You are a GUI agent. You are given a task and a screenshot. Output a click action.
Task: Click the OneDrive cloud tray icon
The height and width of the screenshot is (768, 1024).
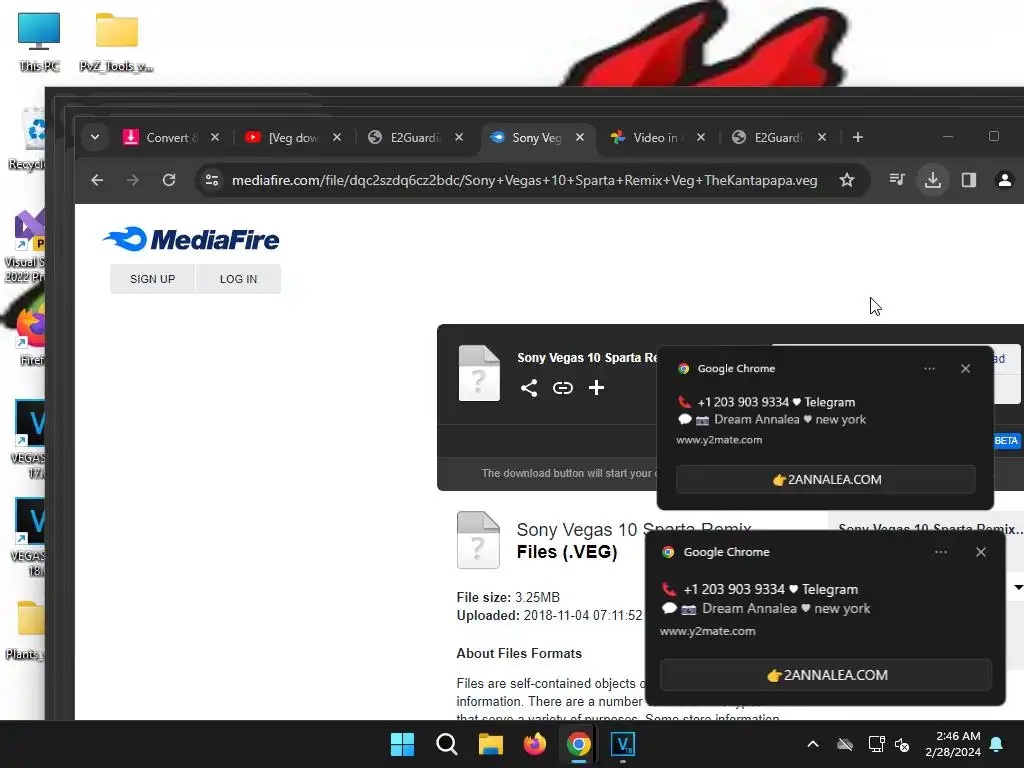[845, 744]
